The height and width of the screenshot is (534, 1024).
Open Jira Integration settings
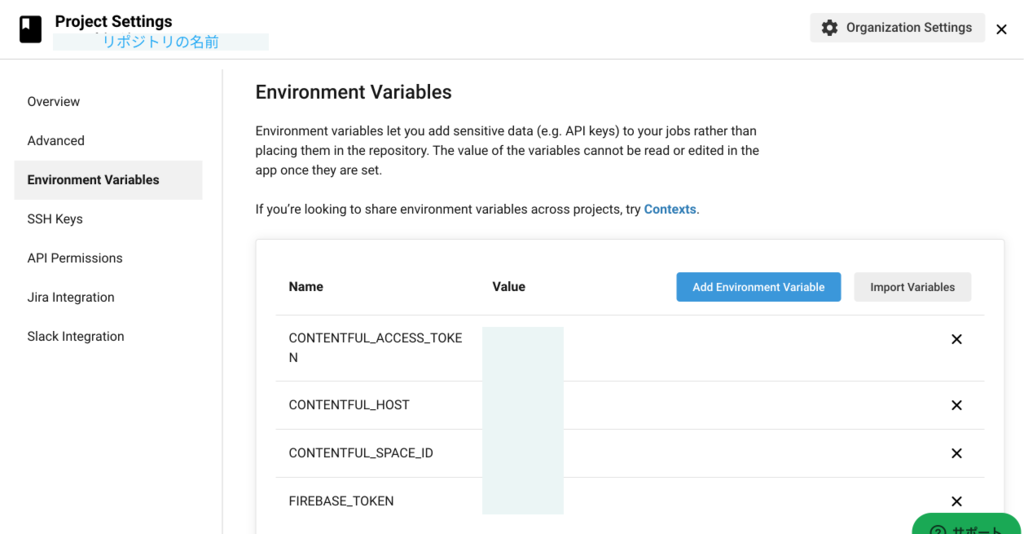point(71,297)
